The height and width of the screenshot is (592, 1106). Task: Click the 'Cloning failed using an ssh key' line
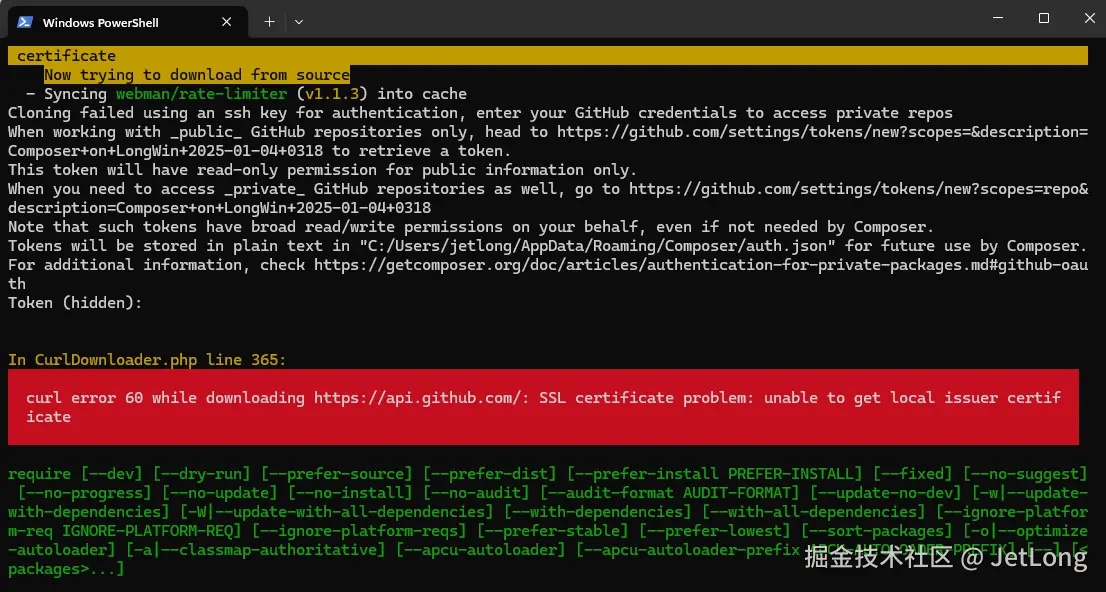[480, 113]
